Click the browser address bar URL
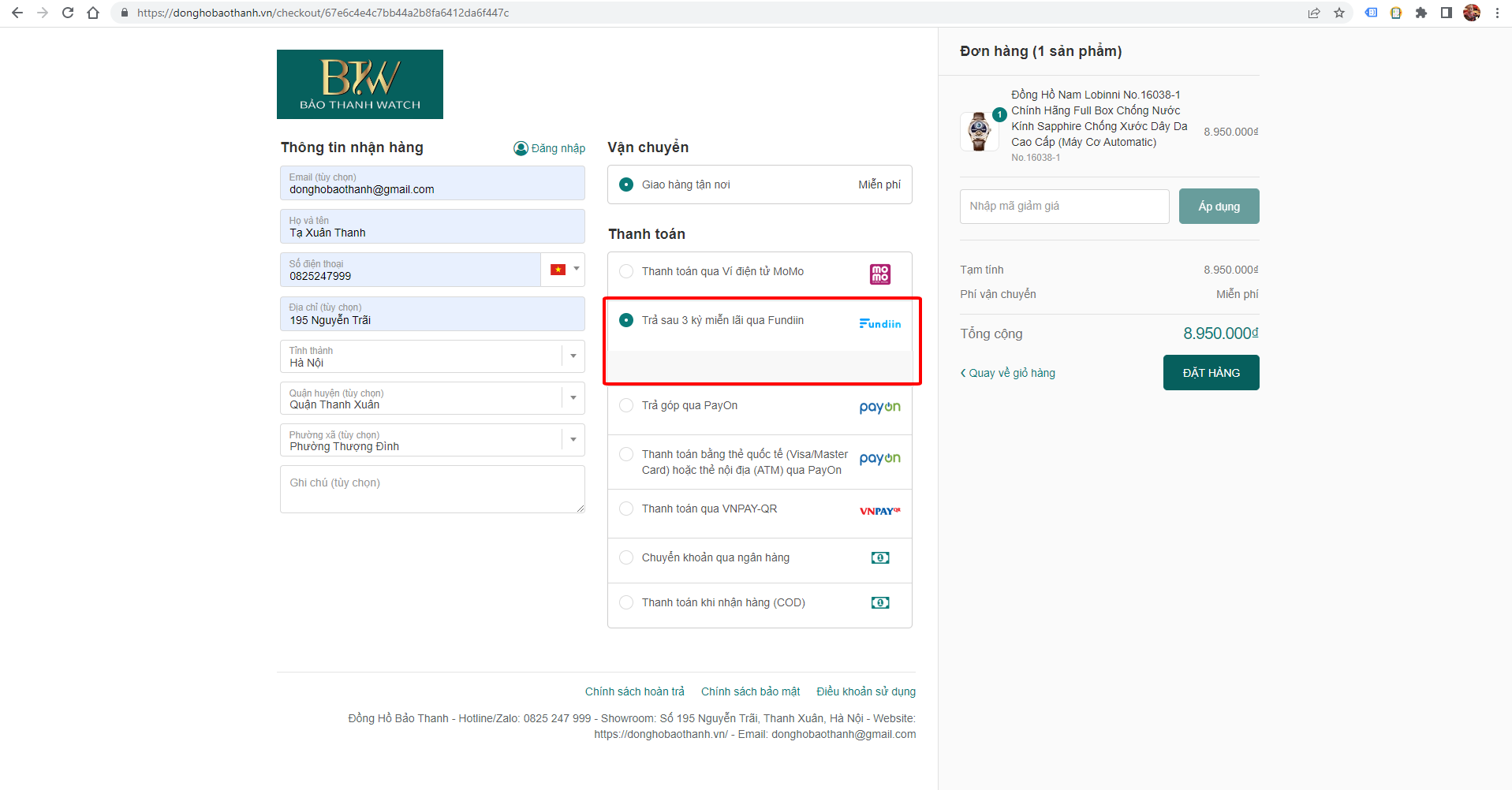The height and width of the screenshot is (790, 1512). pos(323,13)
